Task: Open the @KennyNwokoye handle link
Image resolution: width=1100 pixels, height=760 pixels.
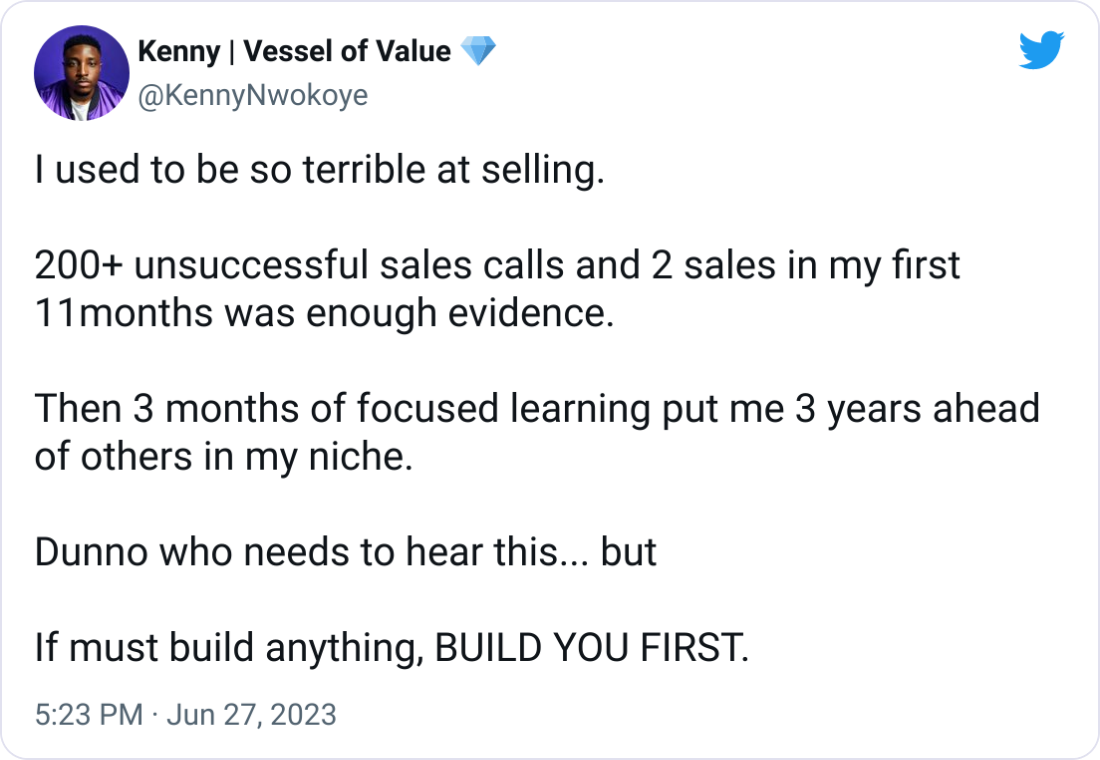Action: click(253, 95)
